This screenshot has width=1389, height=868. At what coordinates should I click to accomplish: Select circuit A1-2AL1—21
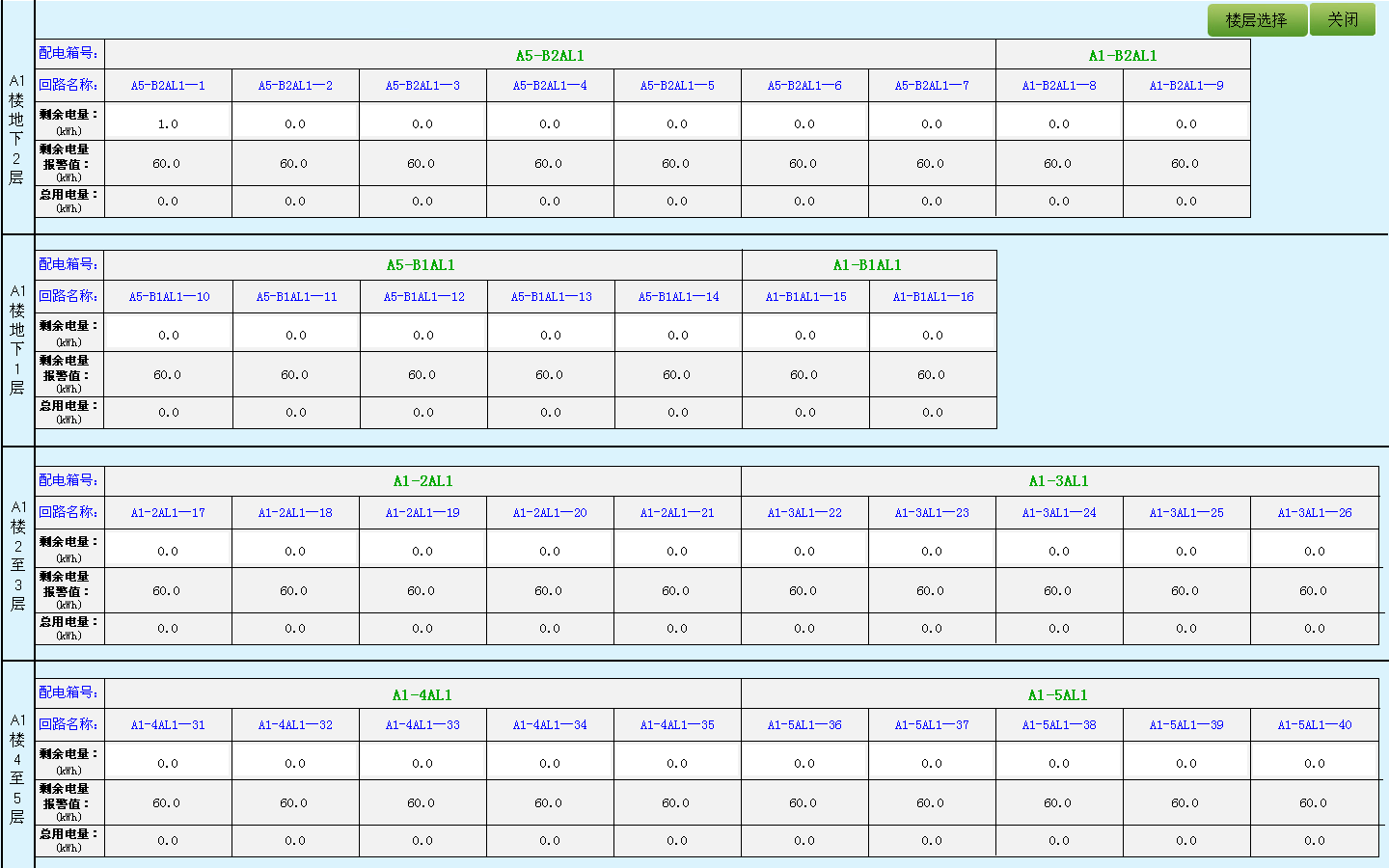pyautogui.click(x=677, y=513)
